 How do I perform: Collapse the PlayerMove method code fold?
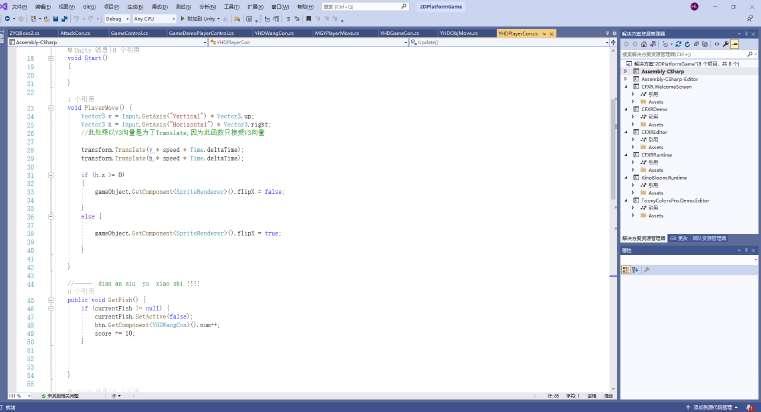coord(50,108)
